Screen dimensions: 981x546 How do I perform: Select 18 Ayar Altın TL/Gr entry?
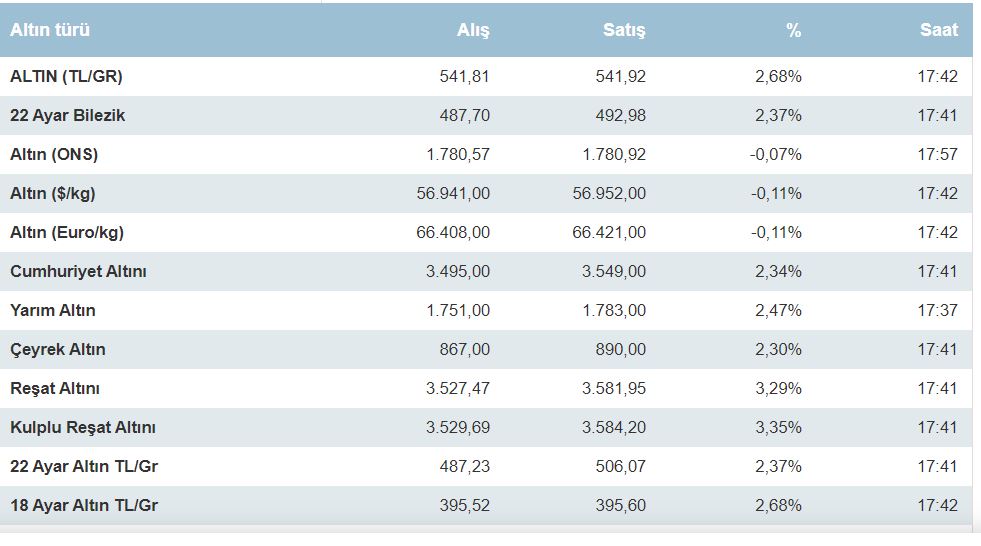pos(84,505)
